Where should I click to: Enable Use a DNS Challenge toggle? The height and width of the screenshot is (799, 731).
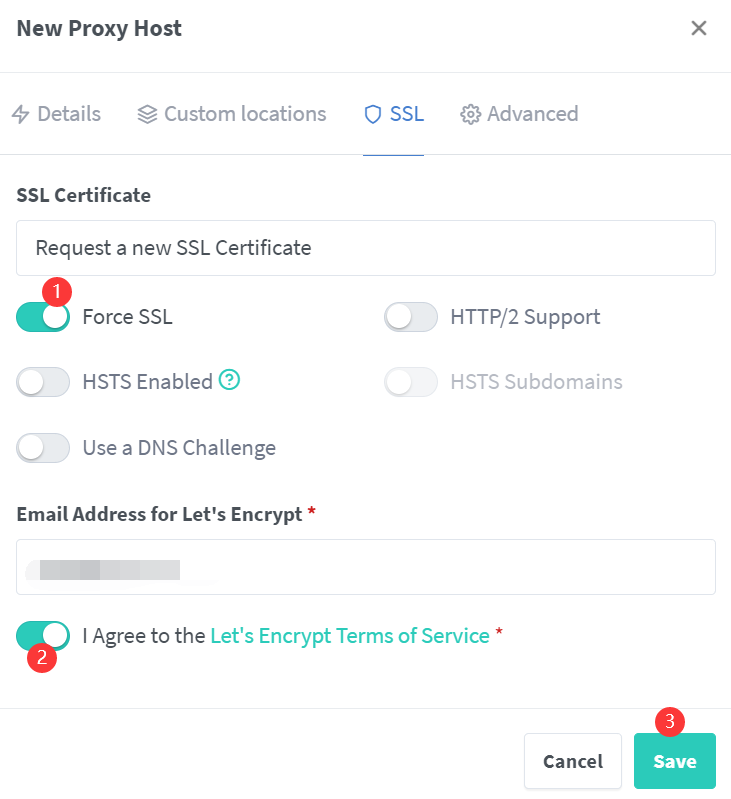[43, 447]
